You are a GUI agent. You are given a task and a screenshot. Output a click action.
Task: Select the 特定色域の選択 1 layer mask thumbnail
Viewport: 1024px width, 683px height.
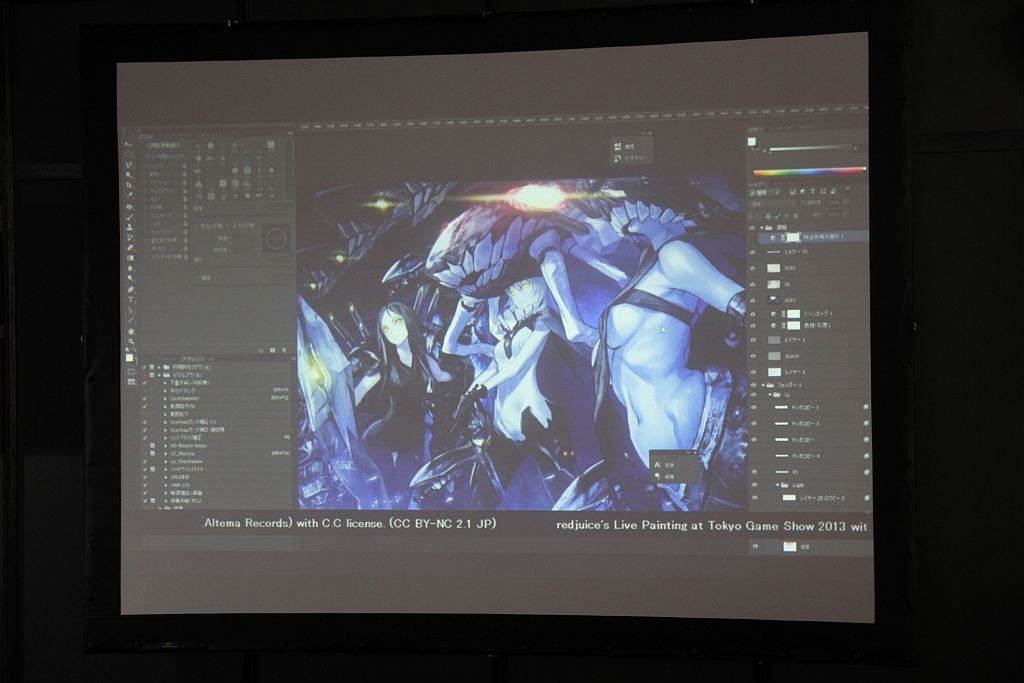coord(793,238)
